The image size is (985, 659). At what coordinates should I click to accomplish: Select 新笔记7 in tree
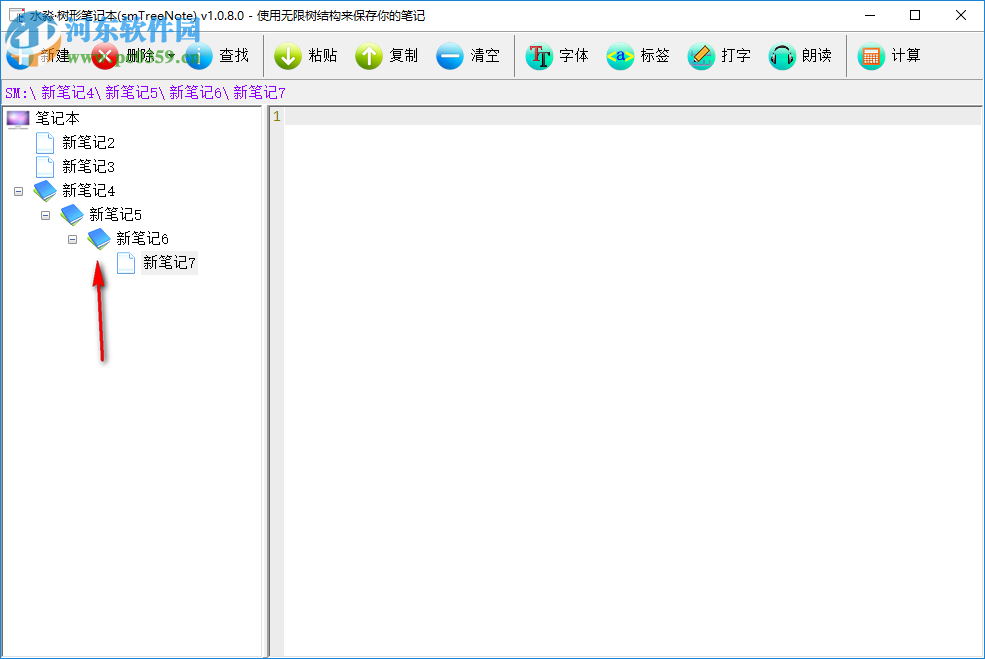coord(170,263)
